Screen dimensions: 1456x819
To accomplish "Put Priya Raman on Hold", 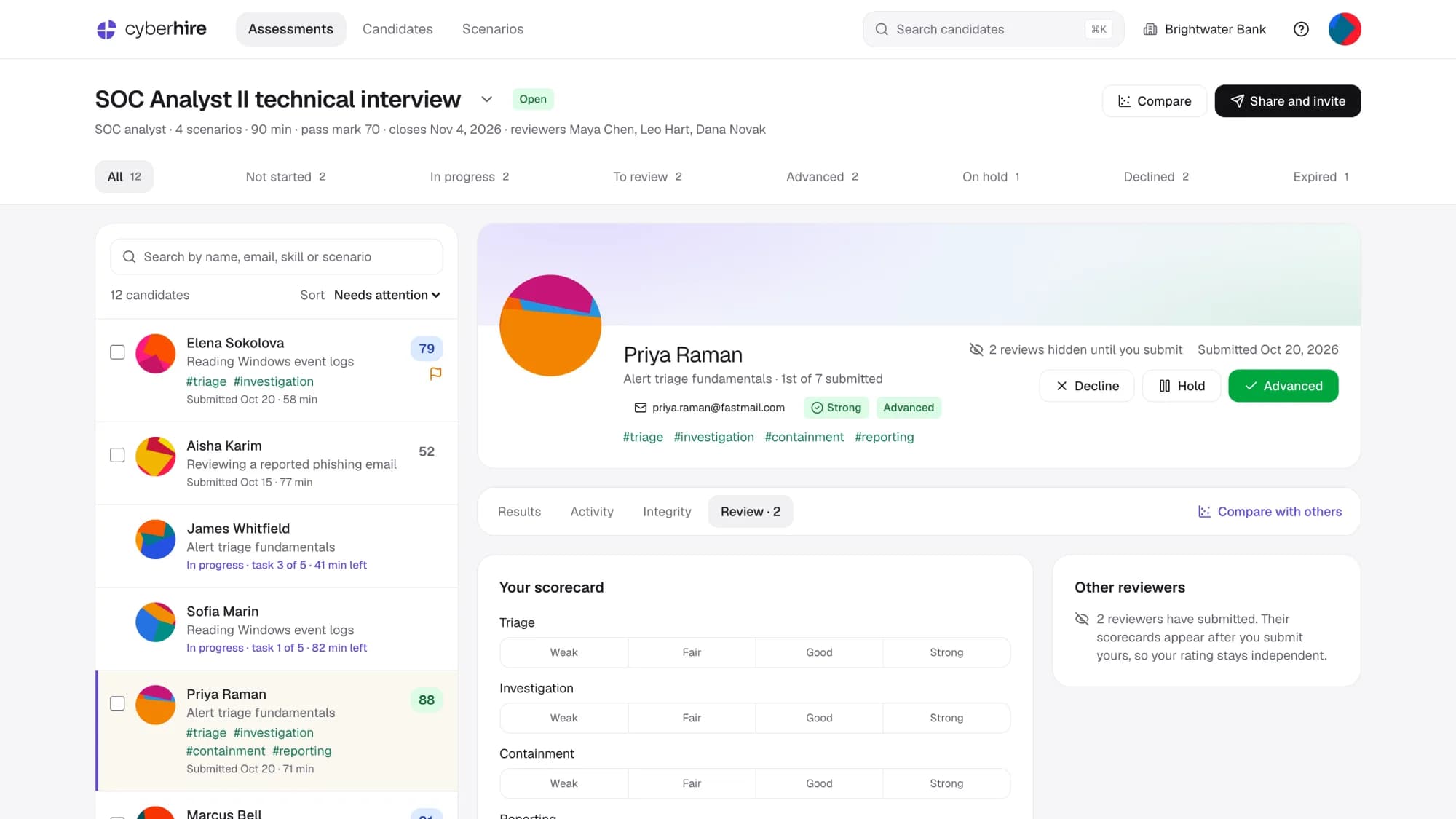I will (x=1182, y=386).
